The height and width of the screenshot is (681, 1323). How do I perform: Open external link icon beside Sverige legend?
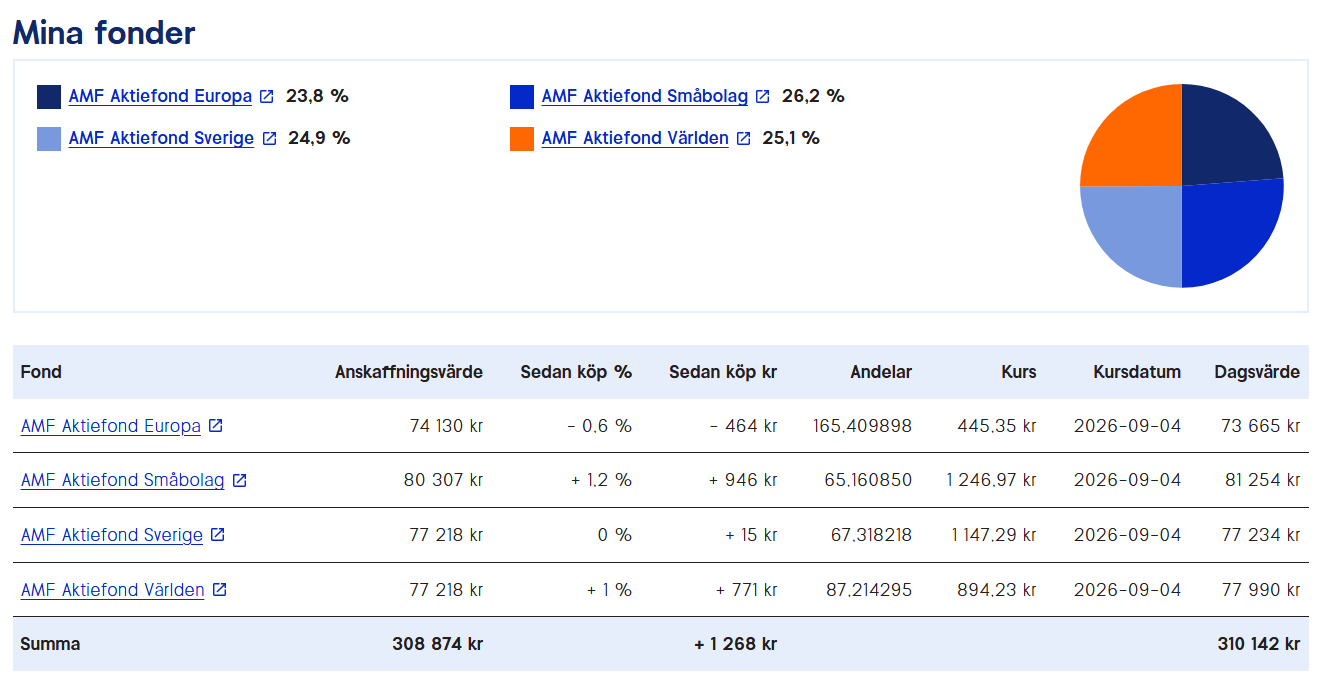(268, 139)
